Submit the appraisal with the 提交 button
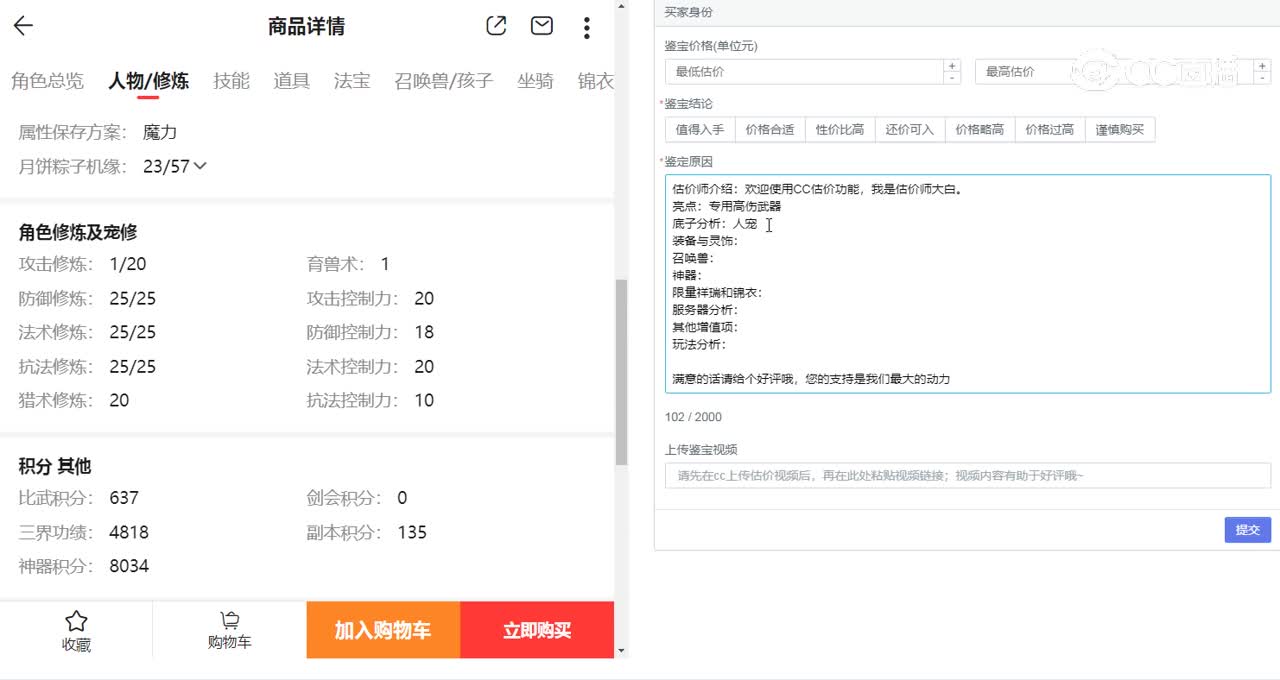Viewport: 1280px width, 680px height. tap(1247, 530)
